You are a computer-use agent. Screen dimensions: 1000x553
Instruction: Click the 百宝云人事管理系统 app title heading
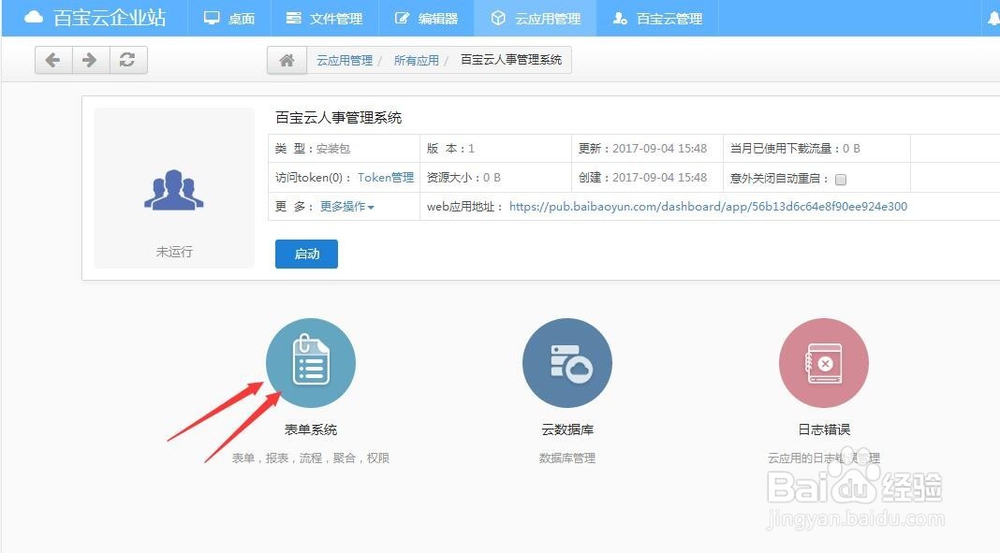338,118
